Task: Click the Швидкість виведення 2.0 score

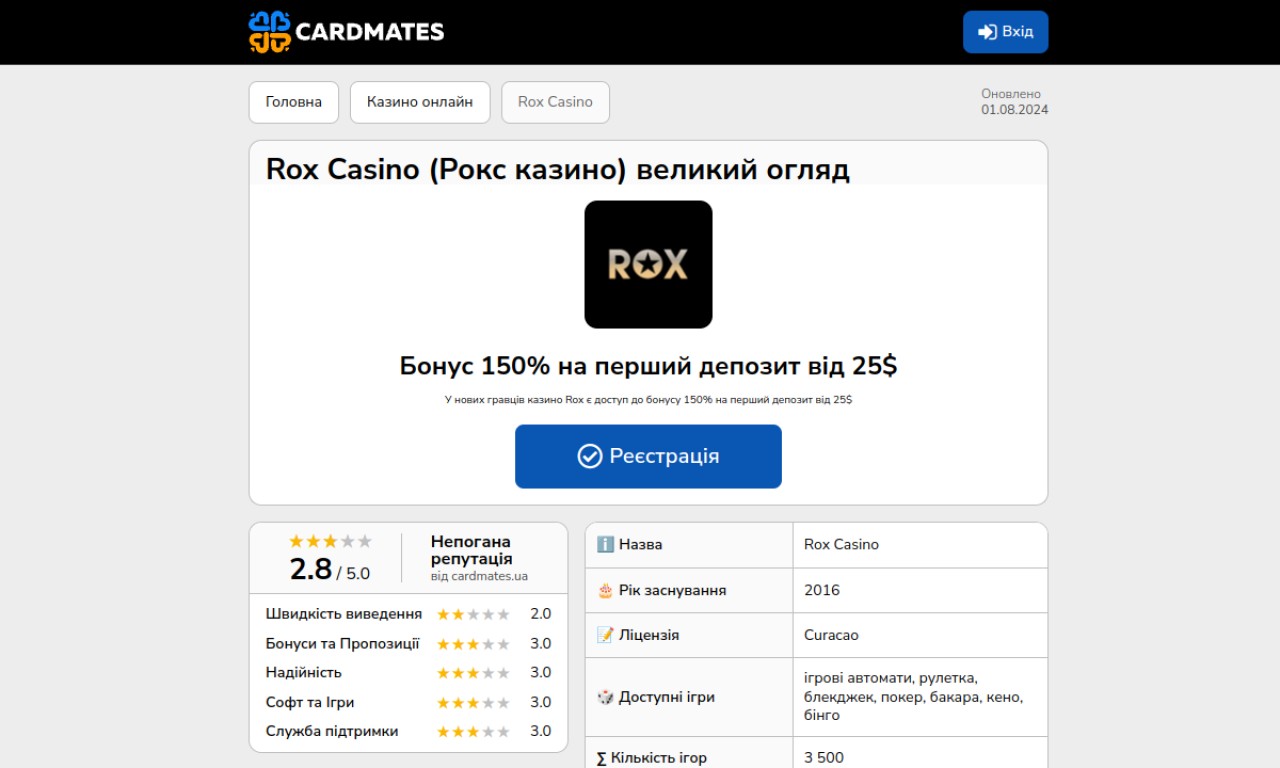Action: [540, 614]
